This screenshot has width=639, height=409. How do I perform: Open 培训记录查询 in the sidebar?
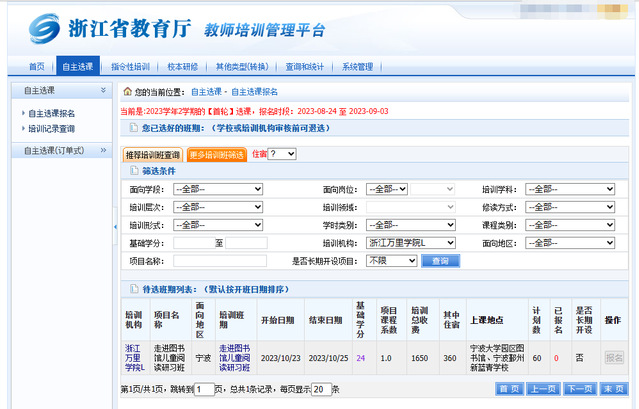(x=51, y=129)
